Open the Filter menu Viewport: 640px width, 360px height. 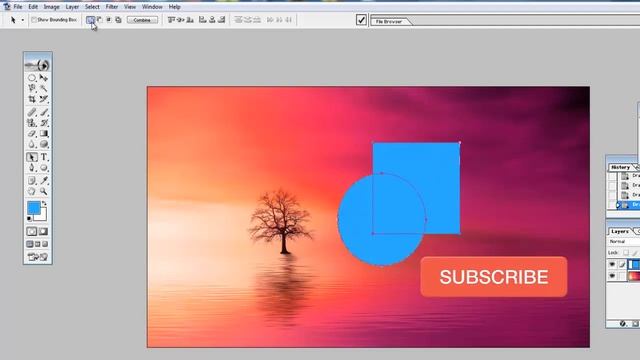112,7
